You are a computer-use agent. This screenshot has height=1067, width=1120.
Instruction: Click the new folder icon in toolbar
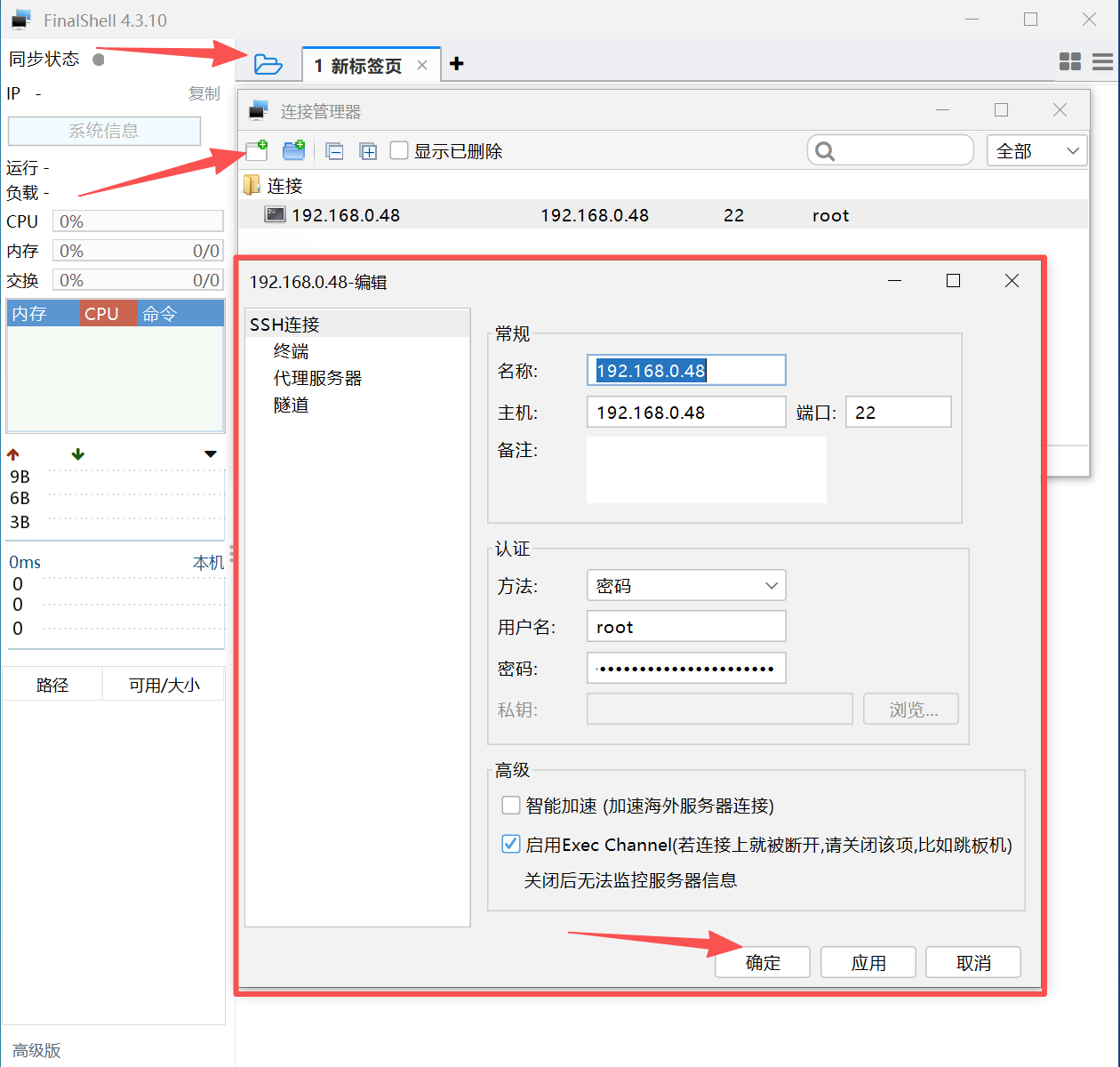(293, 150)
